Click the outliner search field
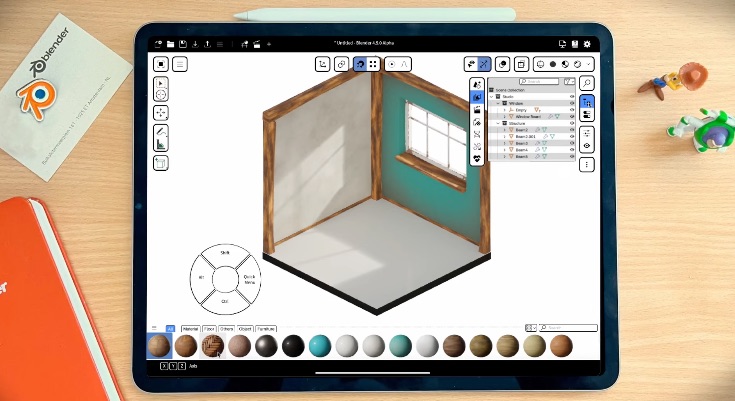The width and height of the screenshot is (735, 401). point(539,82)
